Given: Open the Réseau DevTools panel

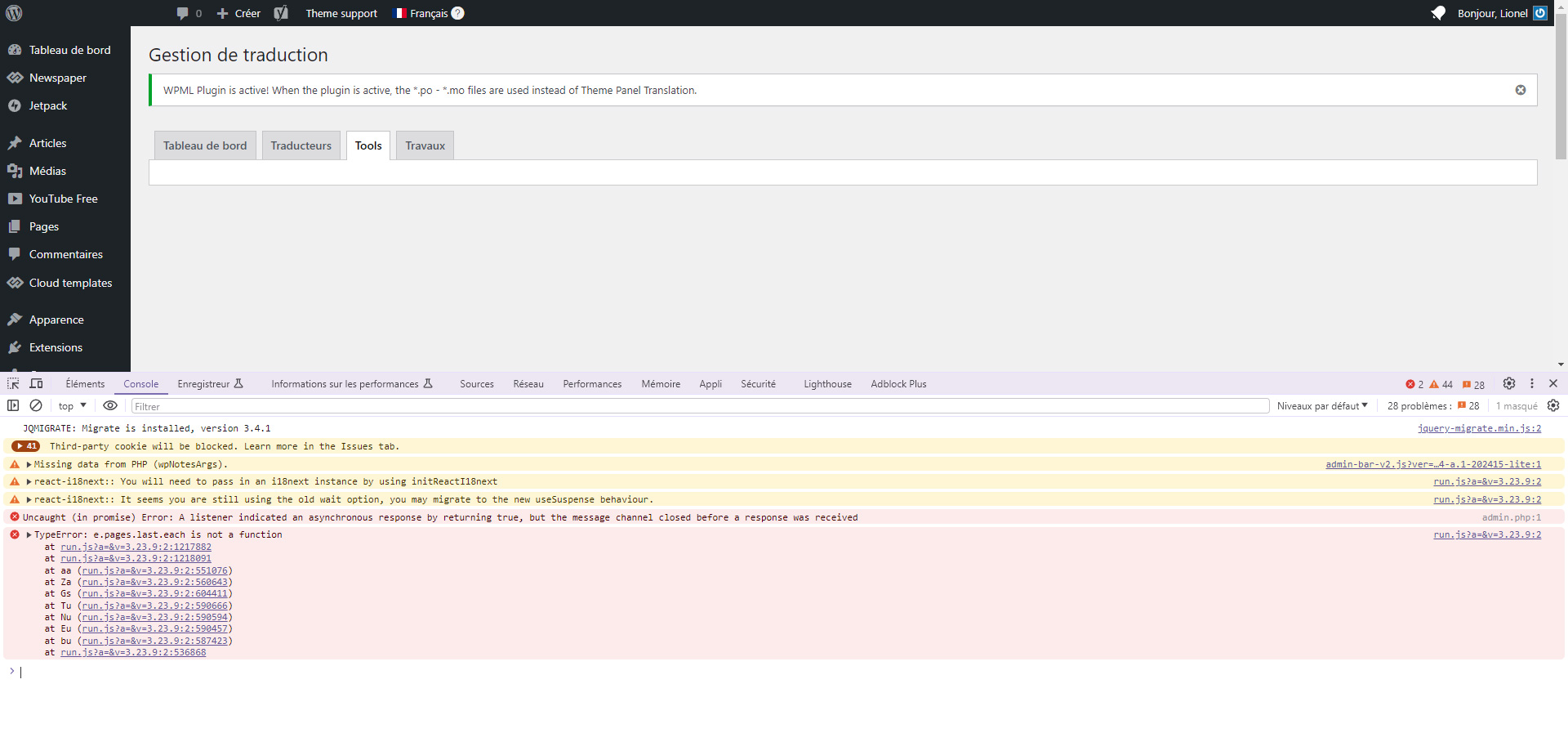Looking at the screenshot, I should click(528, 384).
